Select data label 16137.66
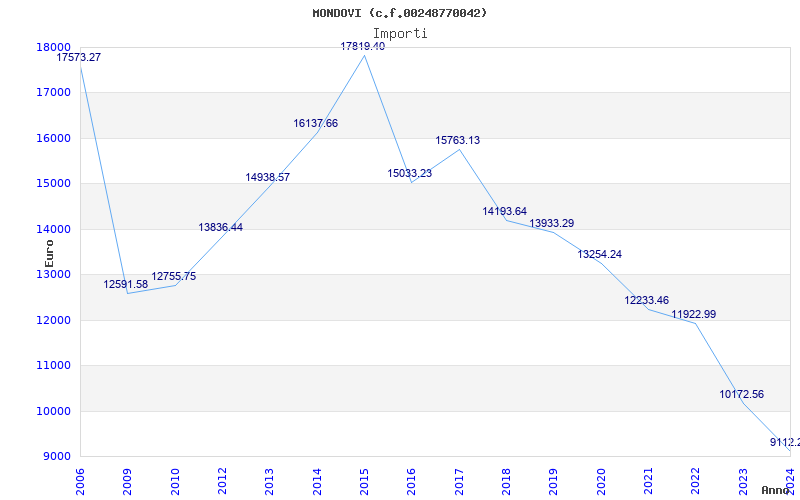This screenshot has width=800, height=500. tap(315, 123)
